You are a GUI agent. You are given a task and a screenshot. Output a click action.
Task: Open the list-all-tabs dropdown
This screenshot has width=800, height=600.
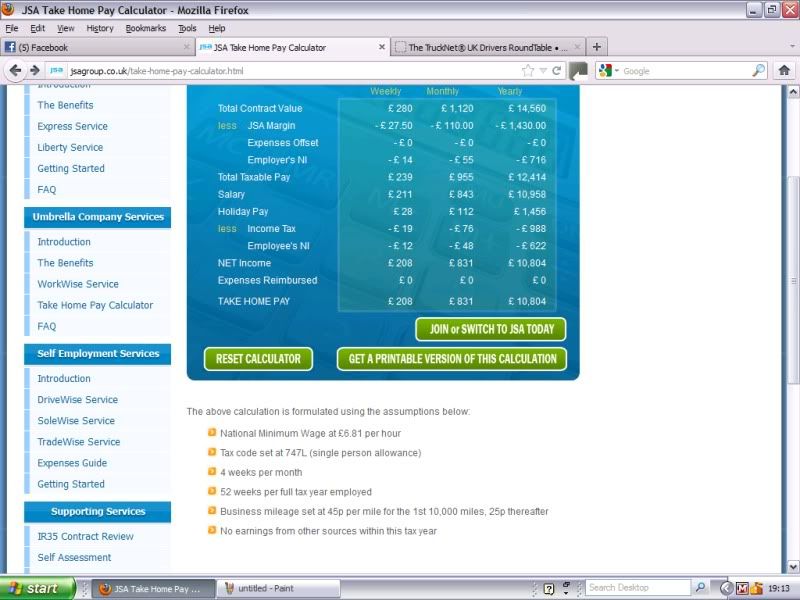pos(792,47)
